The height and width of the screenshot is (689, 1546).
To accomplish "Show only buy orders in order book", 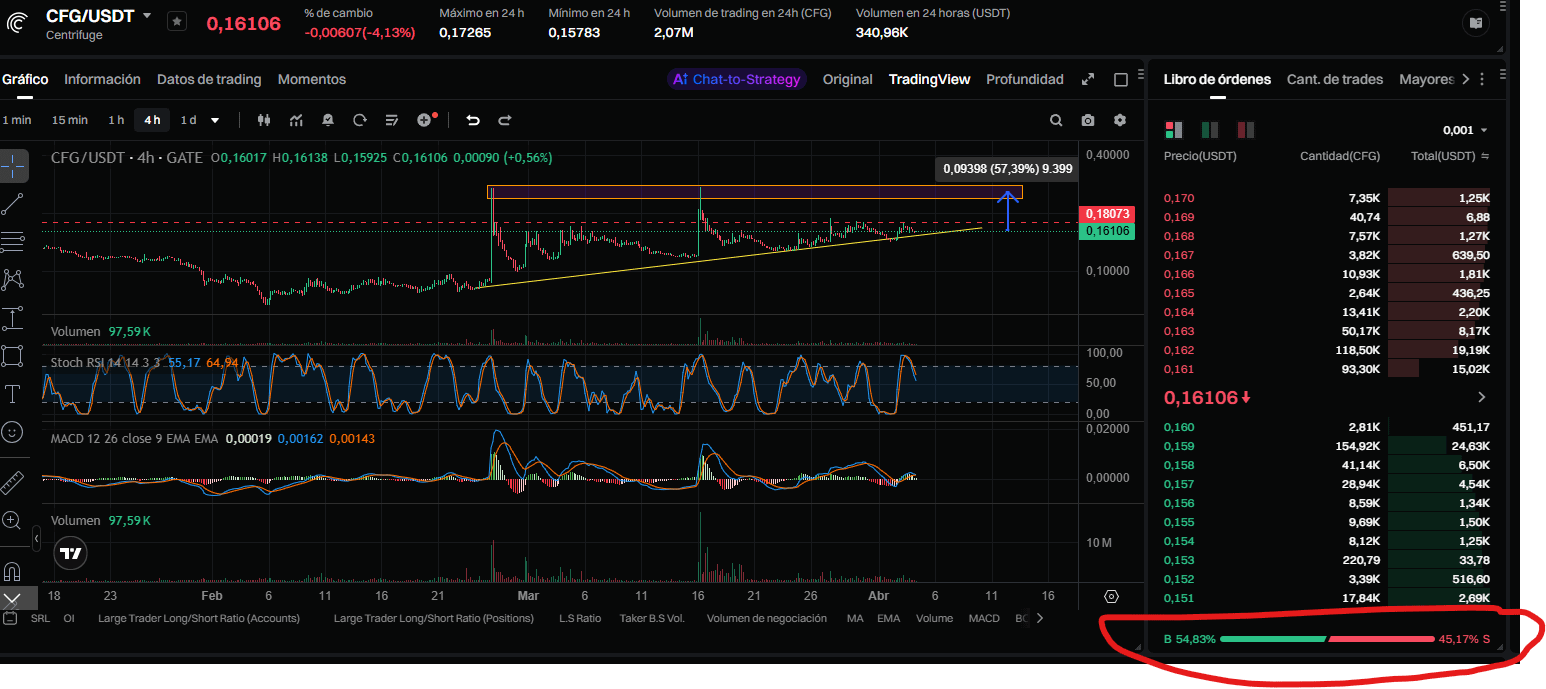I will tap(1209, 130).
